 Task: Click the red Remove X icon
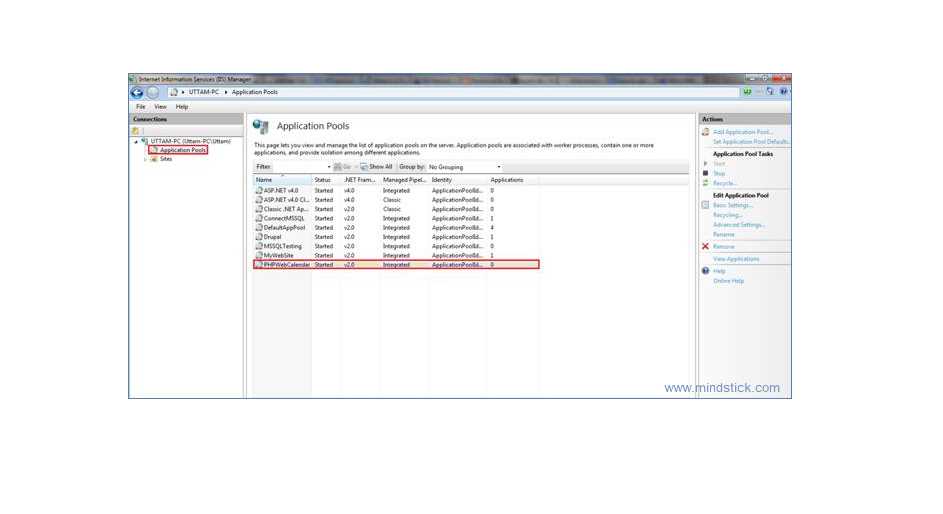coord(705,246)
